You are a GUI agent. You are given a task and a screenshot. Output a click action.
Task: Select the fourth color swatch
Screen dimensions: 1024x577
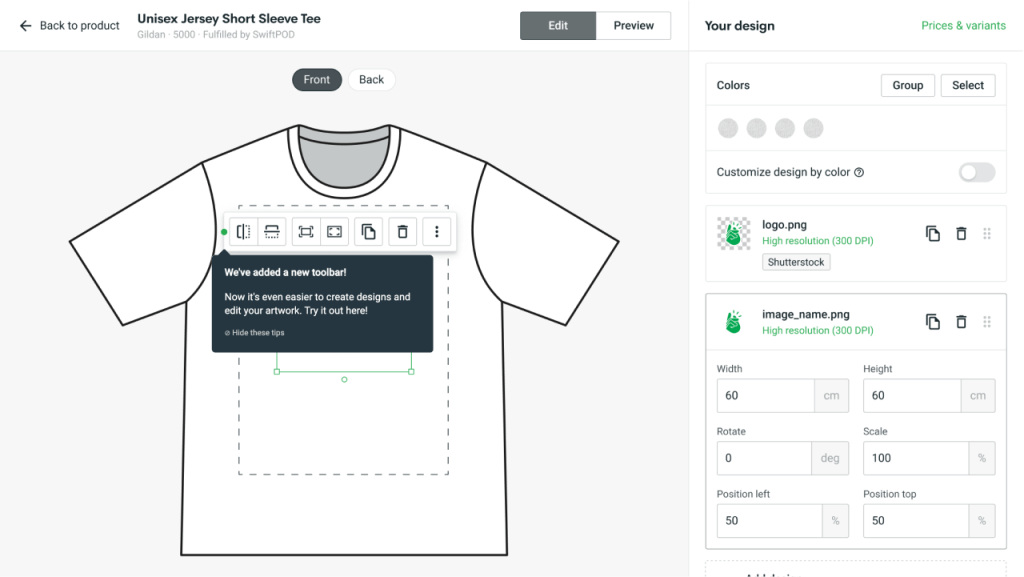click(x=813, y=129)
